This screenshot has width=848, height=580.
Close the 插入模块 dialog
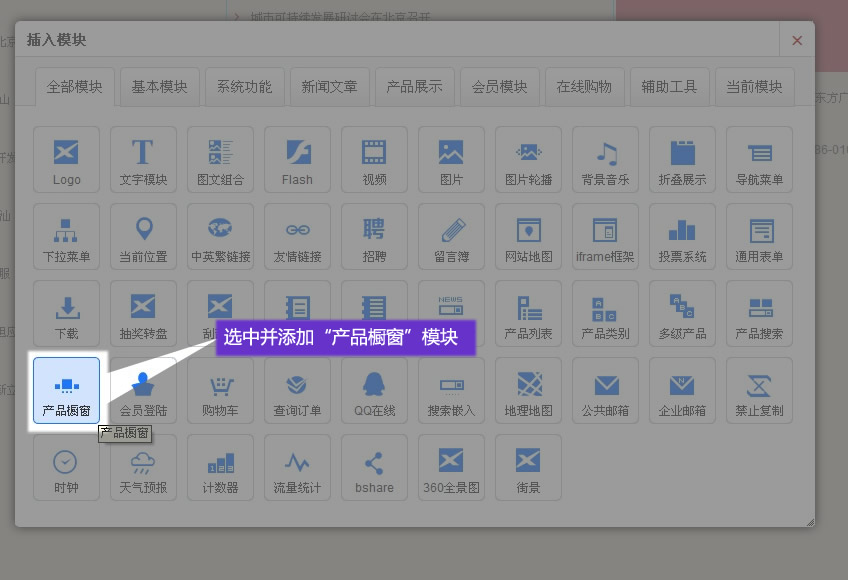click(797, 41)
